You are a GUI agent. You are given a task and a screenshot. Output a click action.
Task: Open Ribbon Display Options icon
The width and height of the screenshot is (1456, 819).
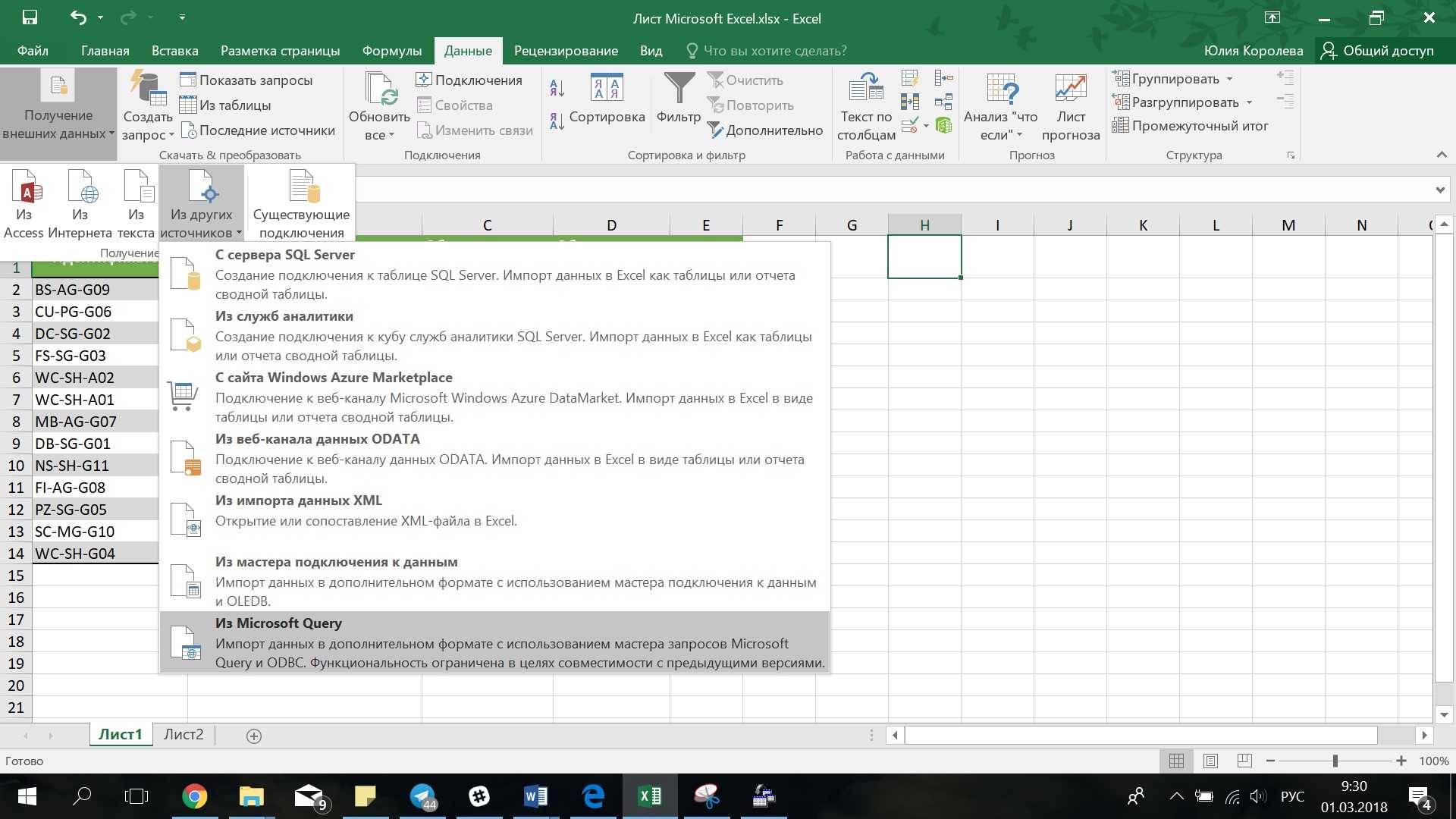(x=1272, y=17)
